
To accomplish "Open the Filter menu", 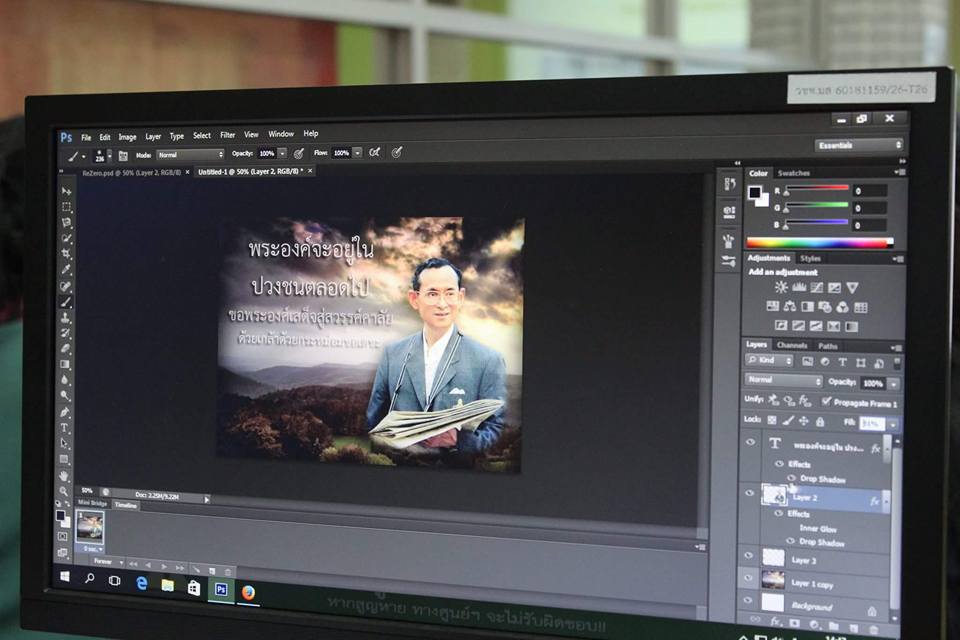I will (x=227, y=135).
